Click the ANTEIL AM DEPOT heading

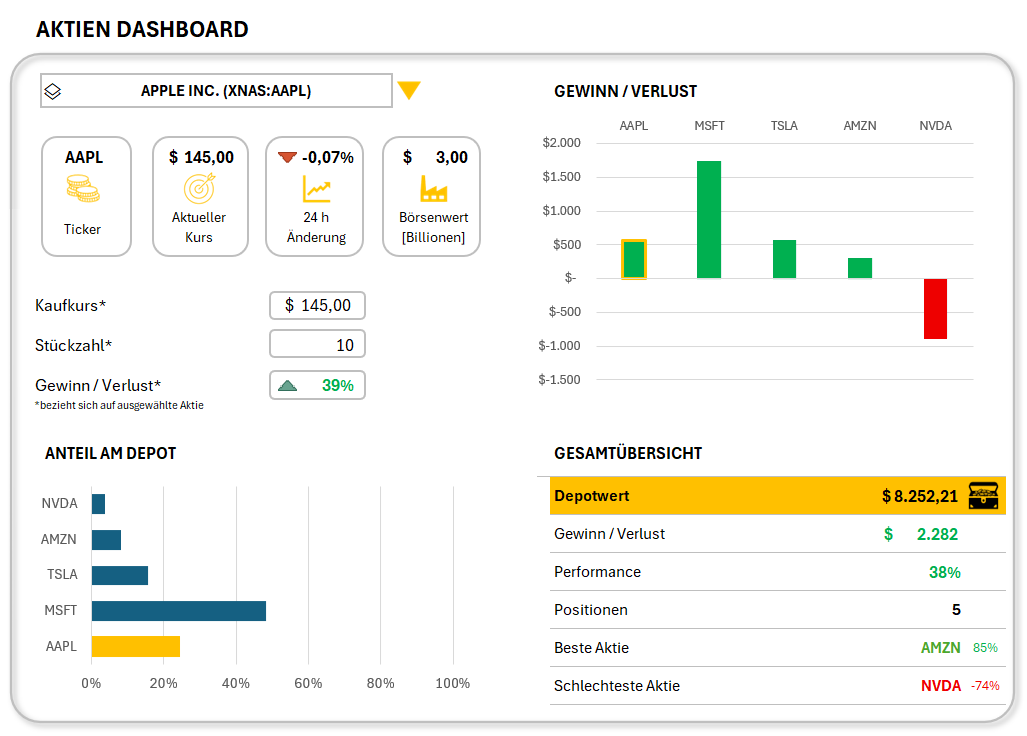tap(111, 453)
